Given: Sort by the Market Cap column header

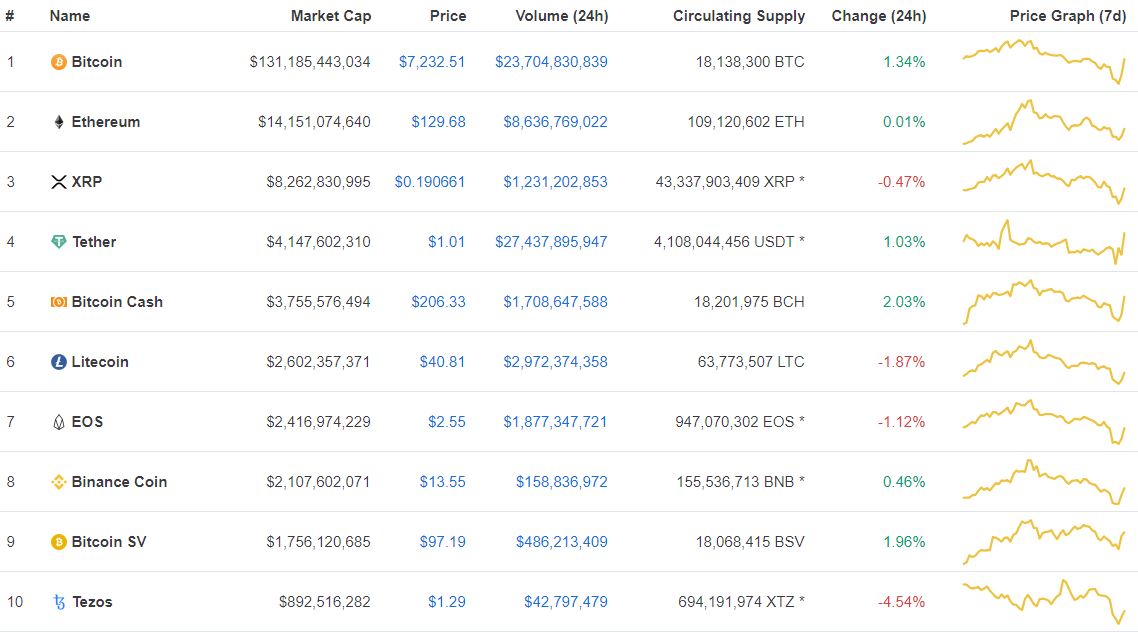Looking at the screenshot, I should pyautogui.click(x=331, y=16).
